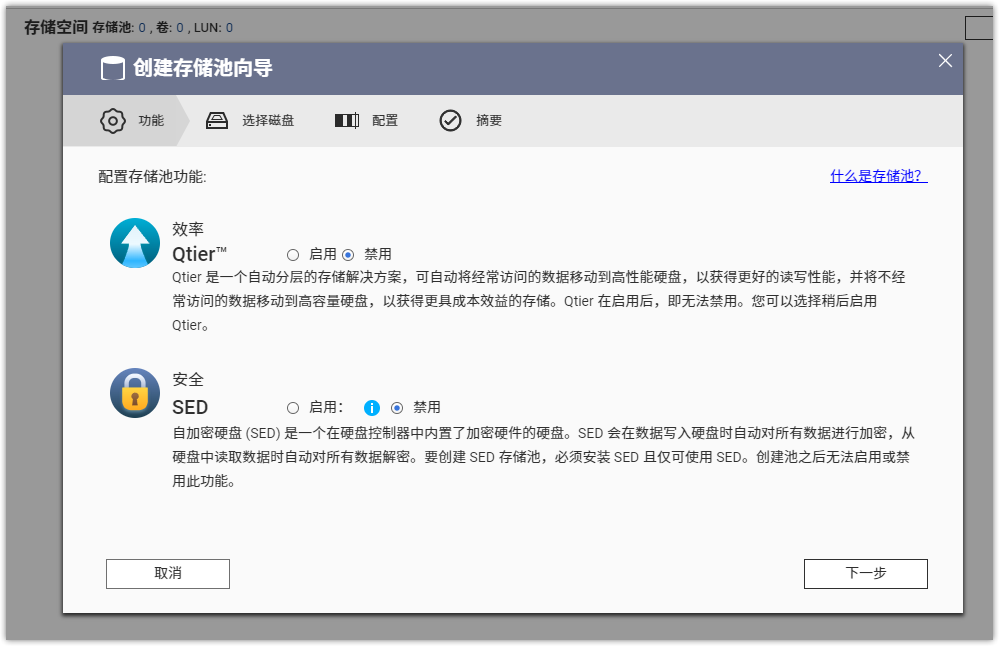
Task: Click the storage pool cylinder icon in title
Action: point(113,69)
